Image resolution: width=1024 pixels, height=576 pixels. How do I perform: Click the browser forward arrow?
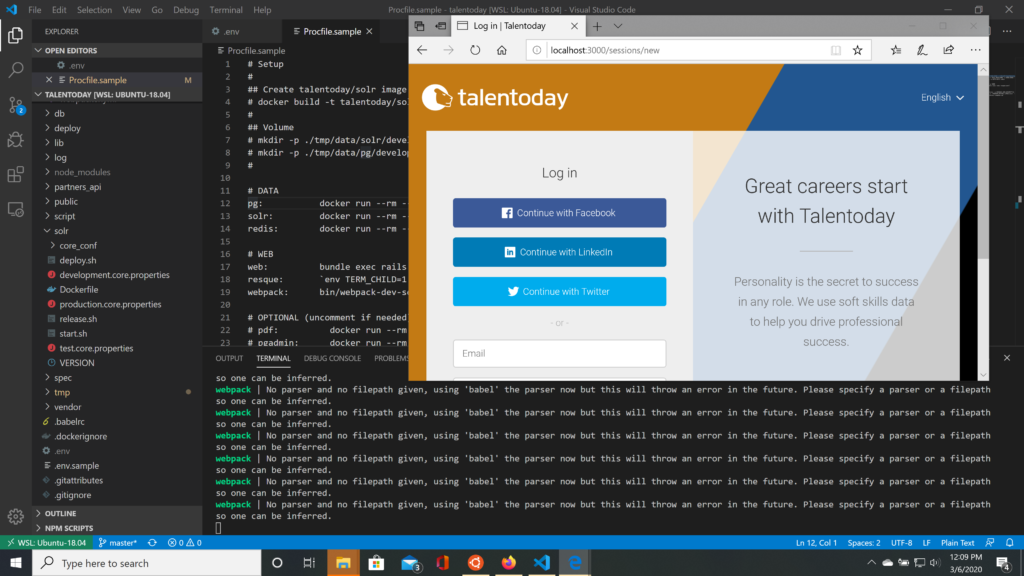[448, 50]
